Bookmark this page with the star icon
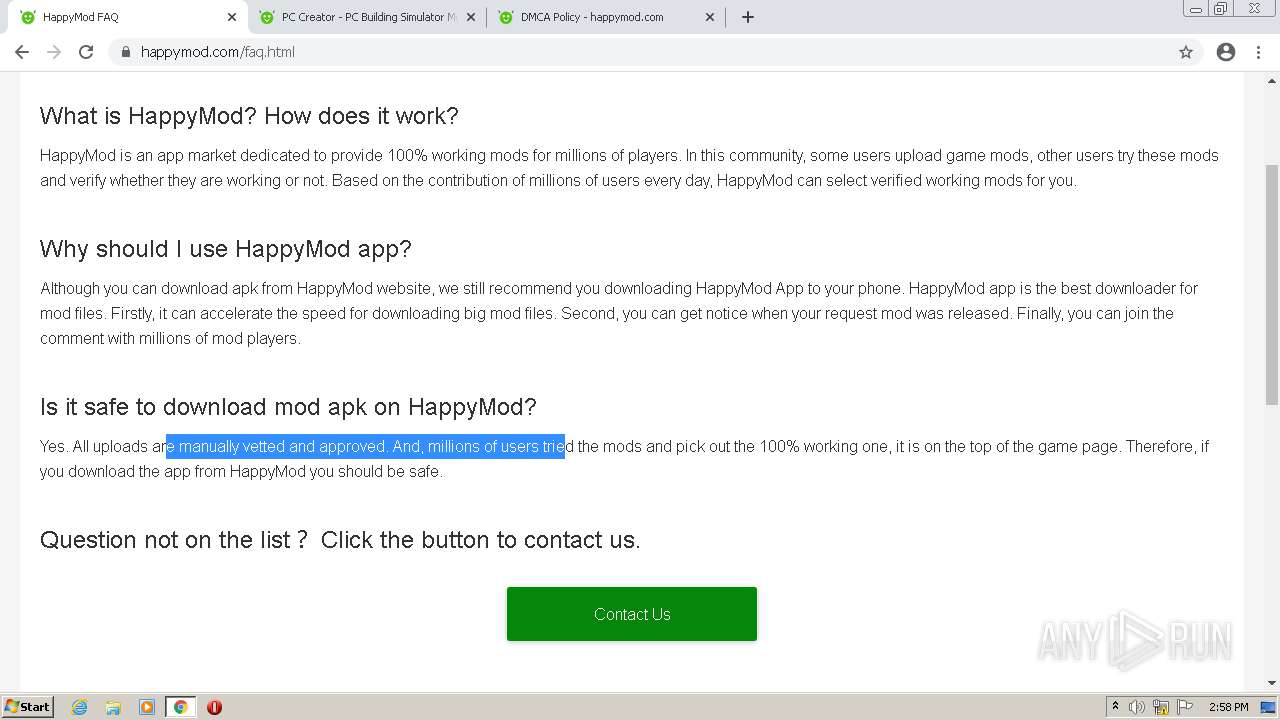This screenshot has height=720, width=1280. [1186, 52]
